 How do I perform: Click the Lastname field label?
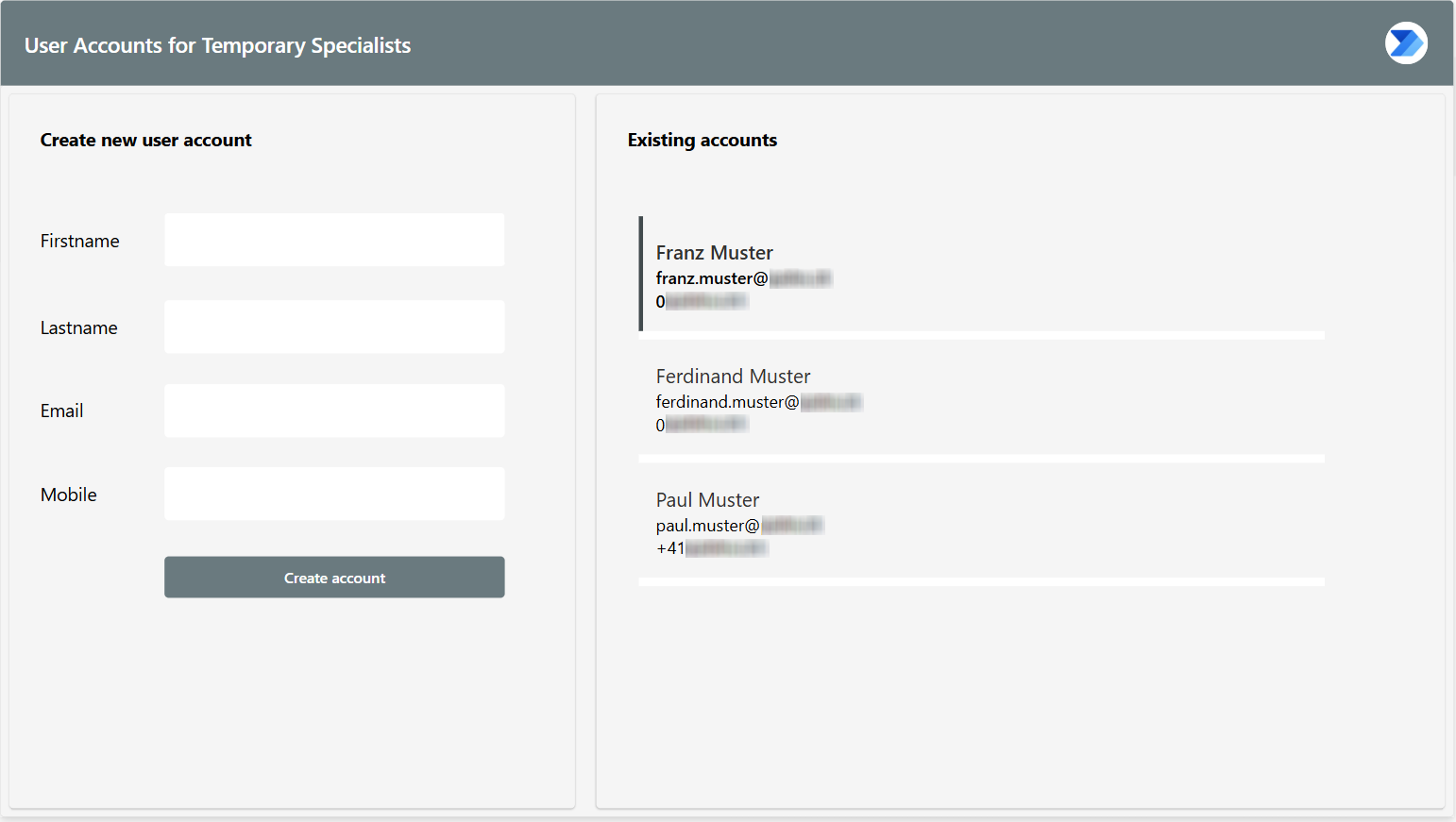(x=78, y=327)
